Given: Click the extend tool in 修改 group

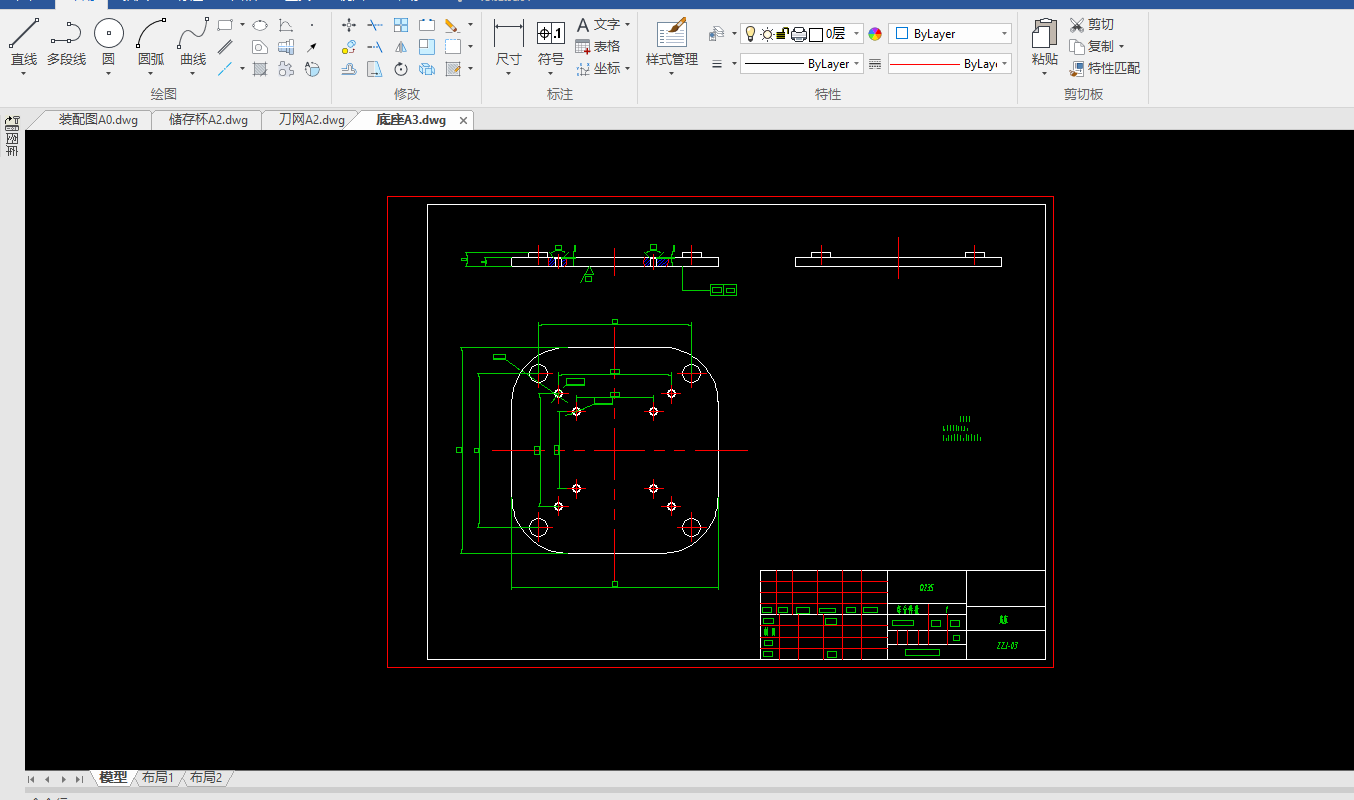Looking at the screenshot, I should pyautogui.click(x=375, y=47).
